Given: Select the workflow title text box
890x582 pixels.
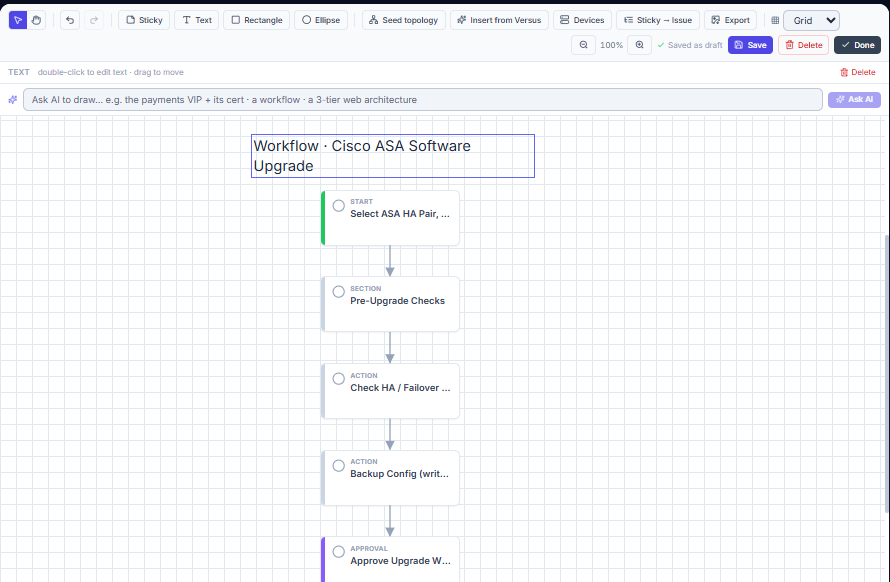Looking at the screenshot, I should click(393, 156).
